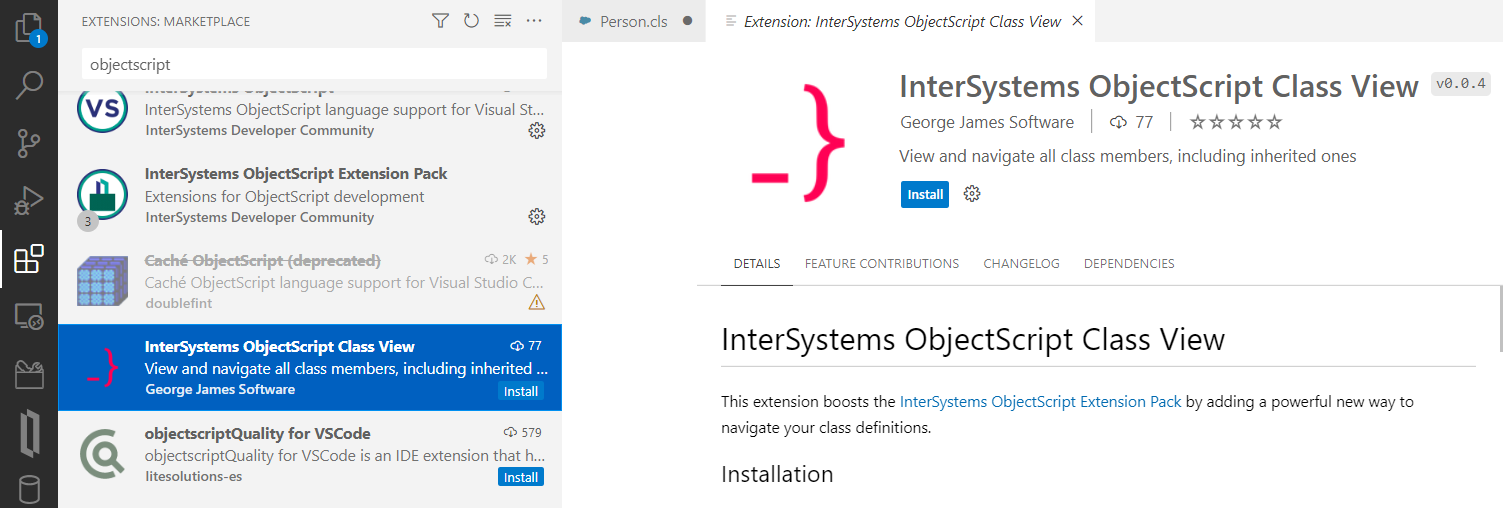Open the suitcase-shaped activity bar icon
This screenshot has width=1503, height=508.
click(29, 375)
